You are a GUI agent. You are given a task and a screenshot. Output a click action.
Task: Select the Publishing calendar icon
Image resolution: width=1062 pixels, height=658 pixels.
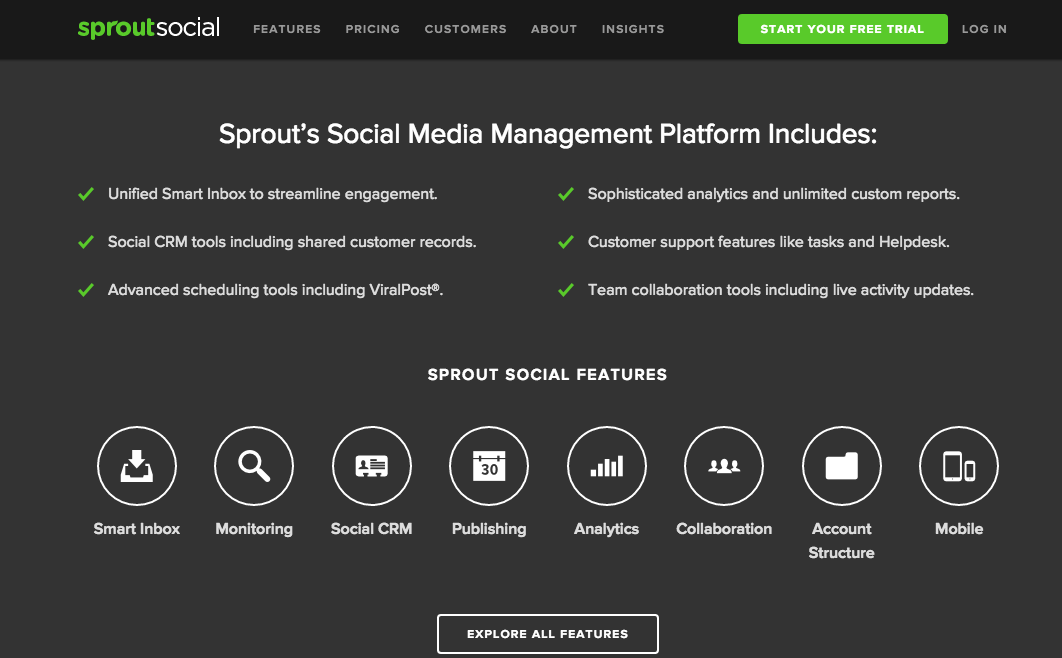pos(489,466)
